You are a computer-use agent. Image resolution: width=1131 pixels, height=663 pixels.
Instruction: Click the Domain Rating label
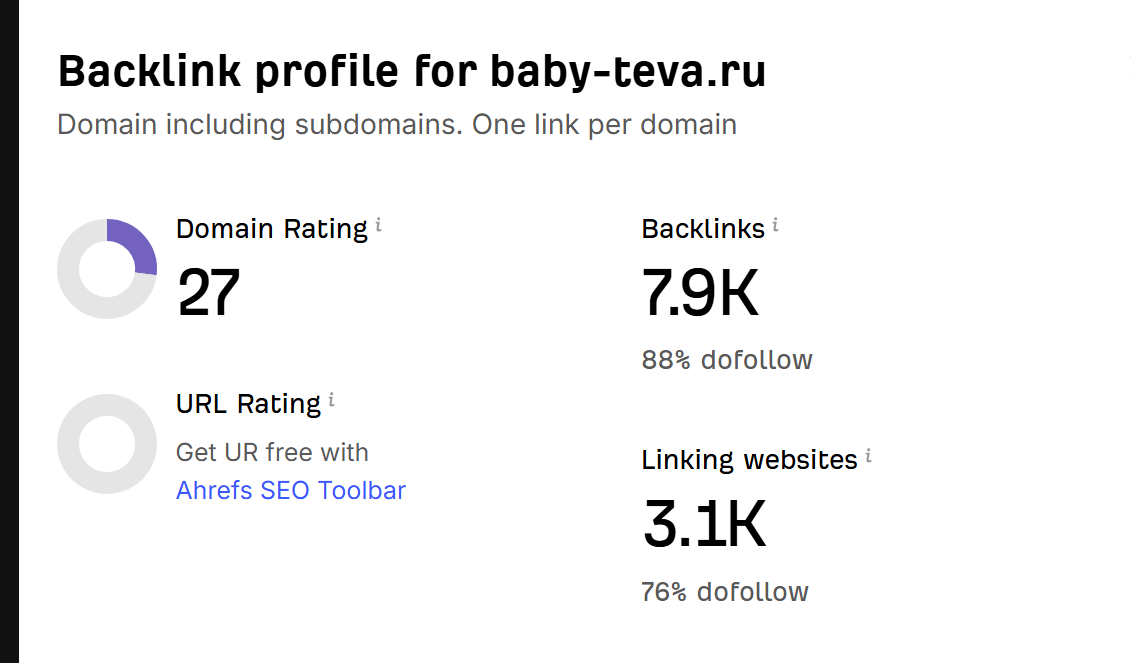[272, 229]
